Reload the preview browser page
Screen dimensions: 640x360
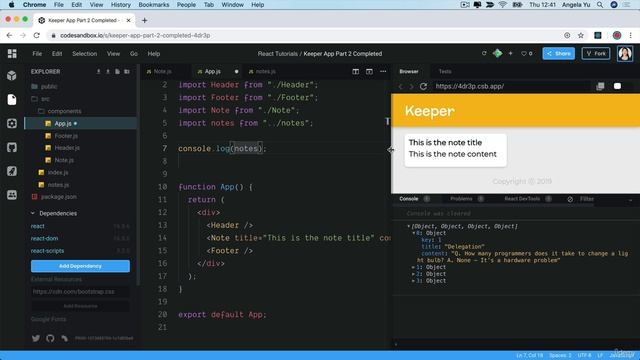click(x=423, y=87)
